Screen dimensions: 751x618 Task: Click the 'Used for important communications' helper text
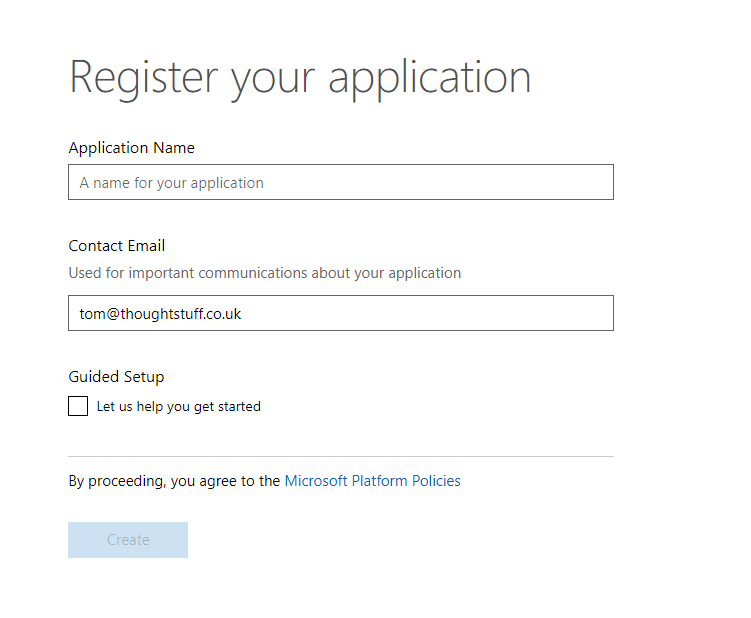pos(264,273)
